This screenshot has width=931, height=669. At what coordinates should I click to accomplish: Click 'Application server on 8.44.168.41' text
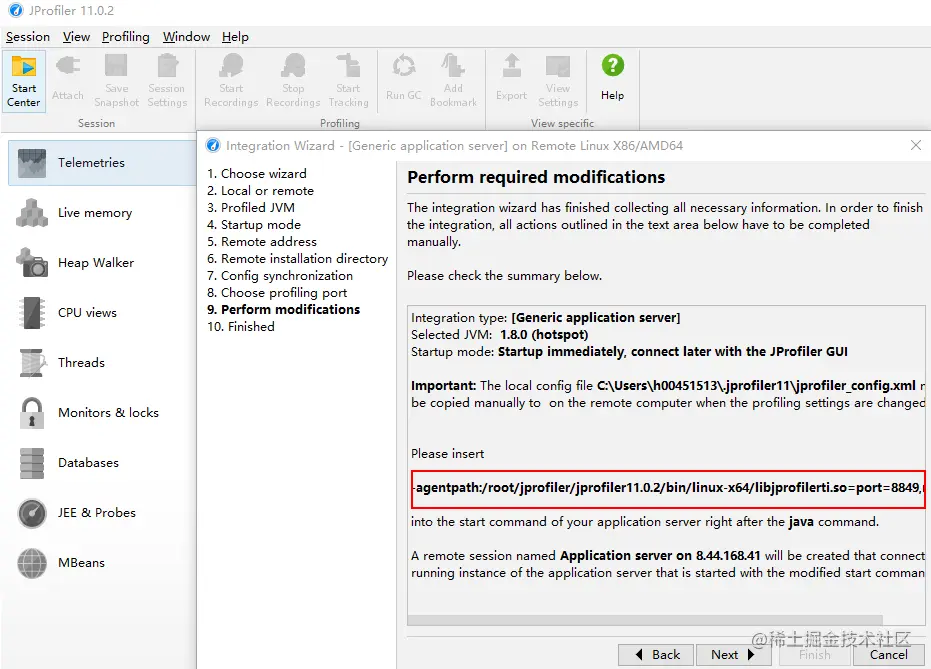pyautogui.click(x=660, y=556)
